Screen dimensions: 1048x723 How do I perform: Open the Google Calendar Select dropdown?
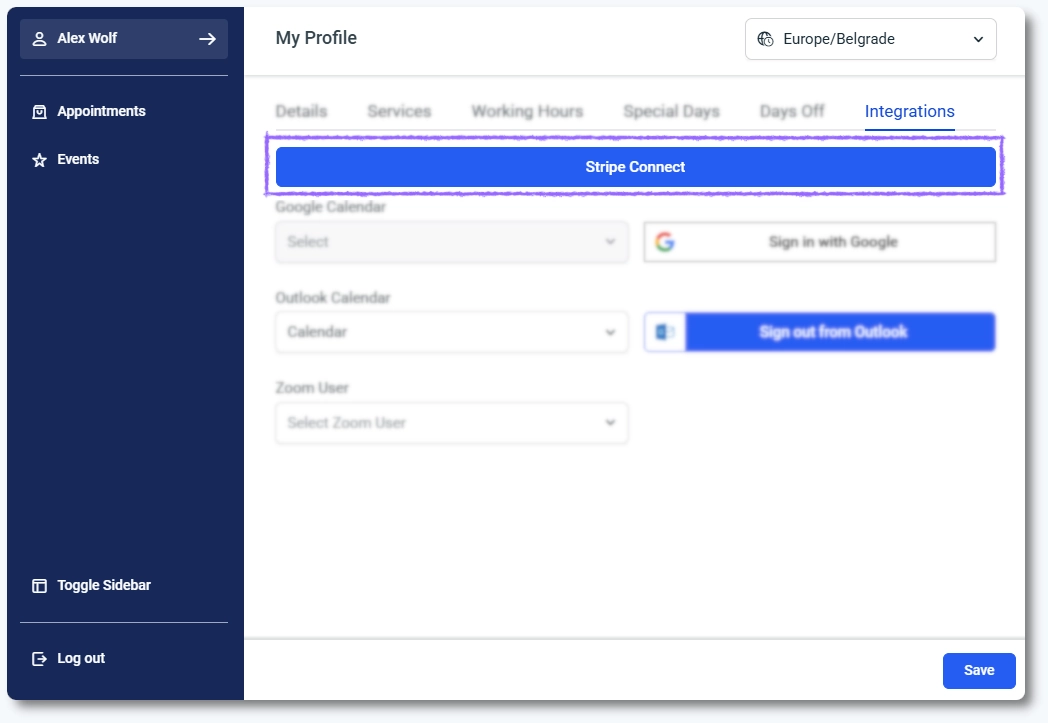[451, 241]
